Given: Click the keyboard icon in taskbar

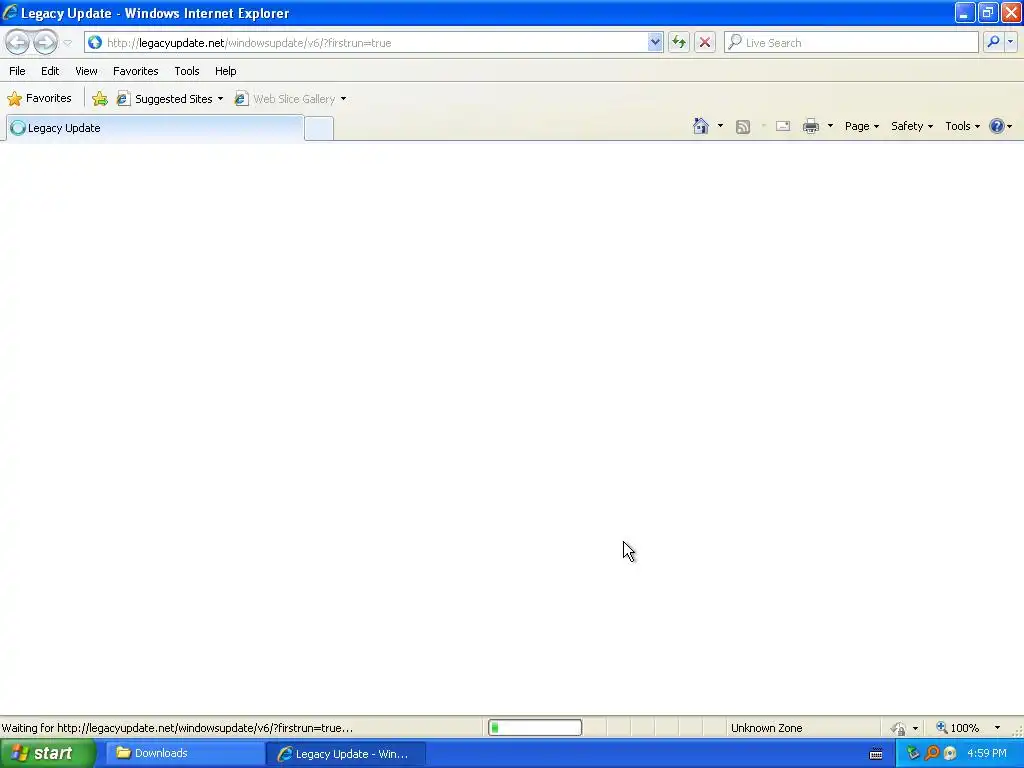Looking at the screenshot, I should point(876,754).
